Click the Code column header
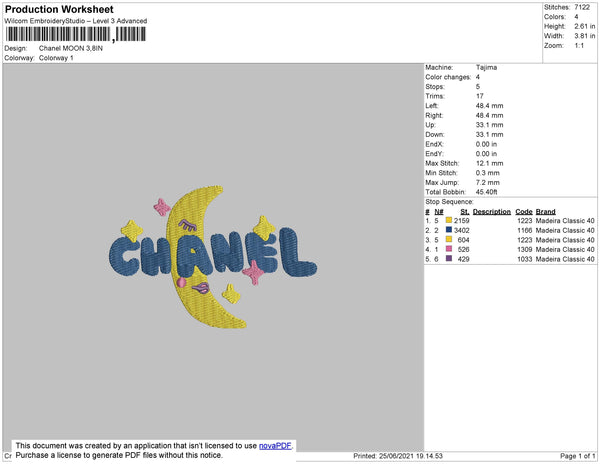 click(x=524, y=212)
